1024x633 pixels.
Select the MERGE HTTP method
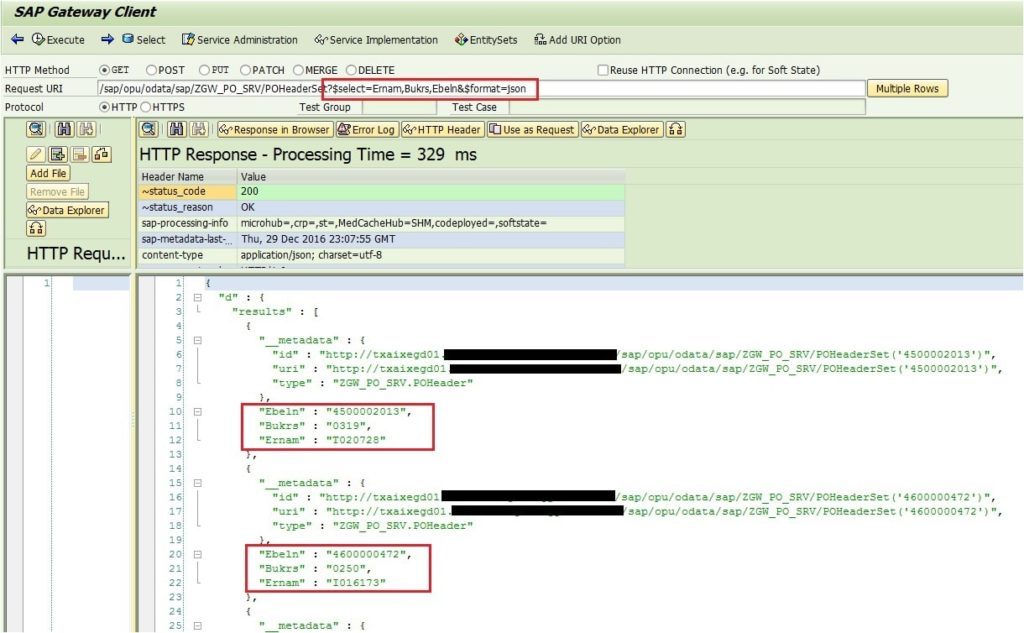298,70
